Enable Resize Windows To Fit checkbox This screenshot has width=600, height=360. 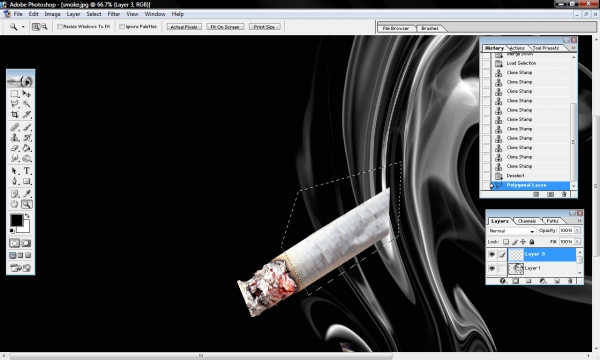[60, 27]
